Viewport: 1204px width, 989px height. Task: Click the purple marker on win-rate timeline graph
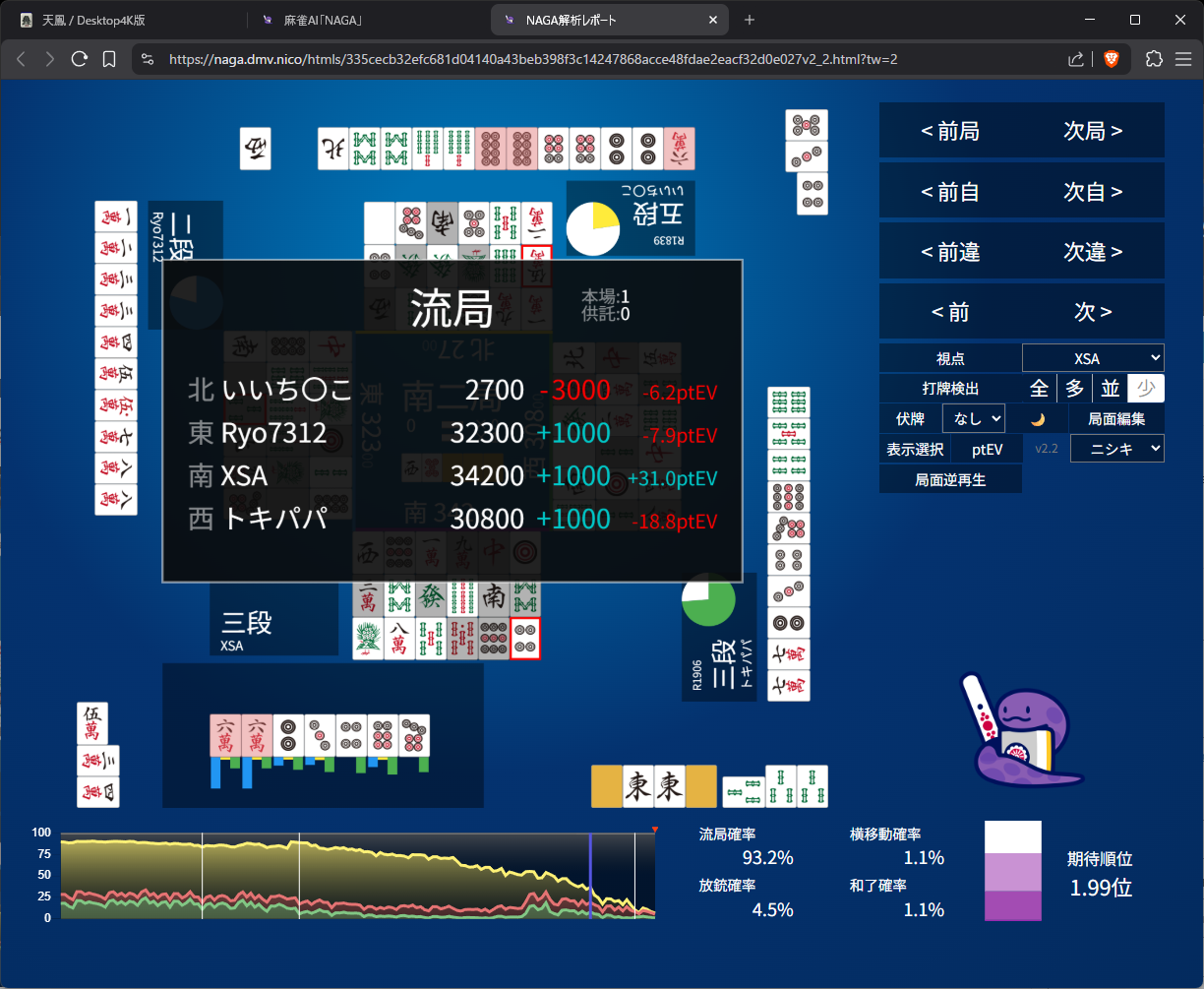point(590,876)
